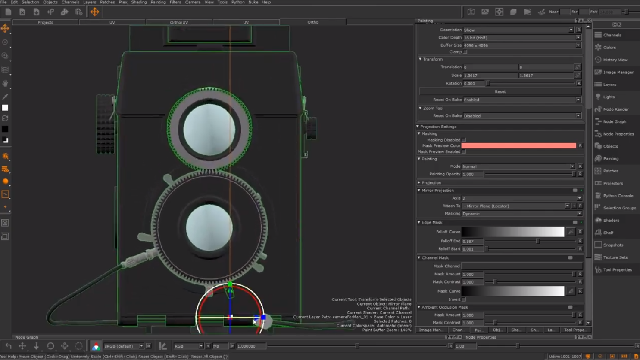Toggle the Mask Preview Enabled checkbox
Screen dimensions: 640x360
tap(464, 152)
